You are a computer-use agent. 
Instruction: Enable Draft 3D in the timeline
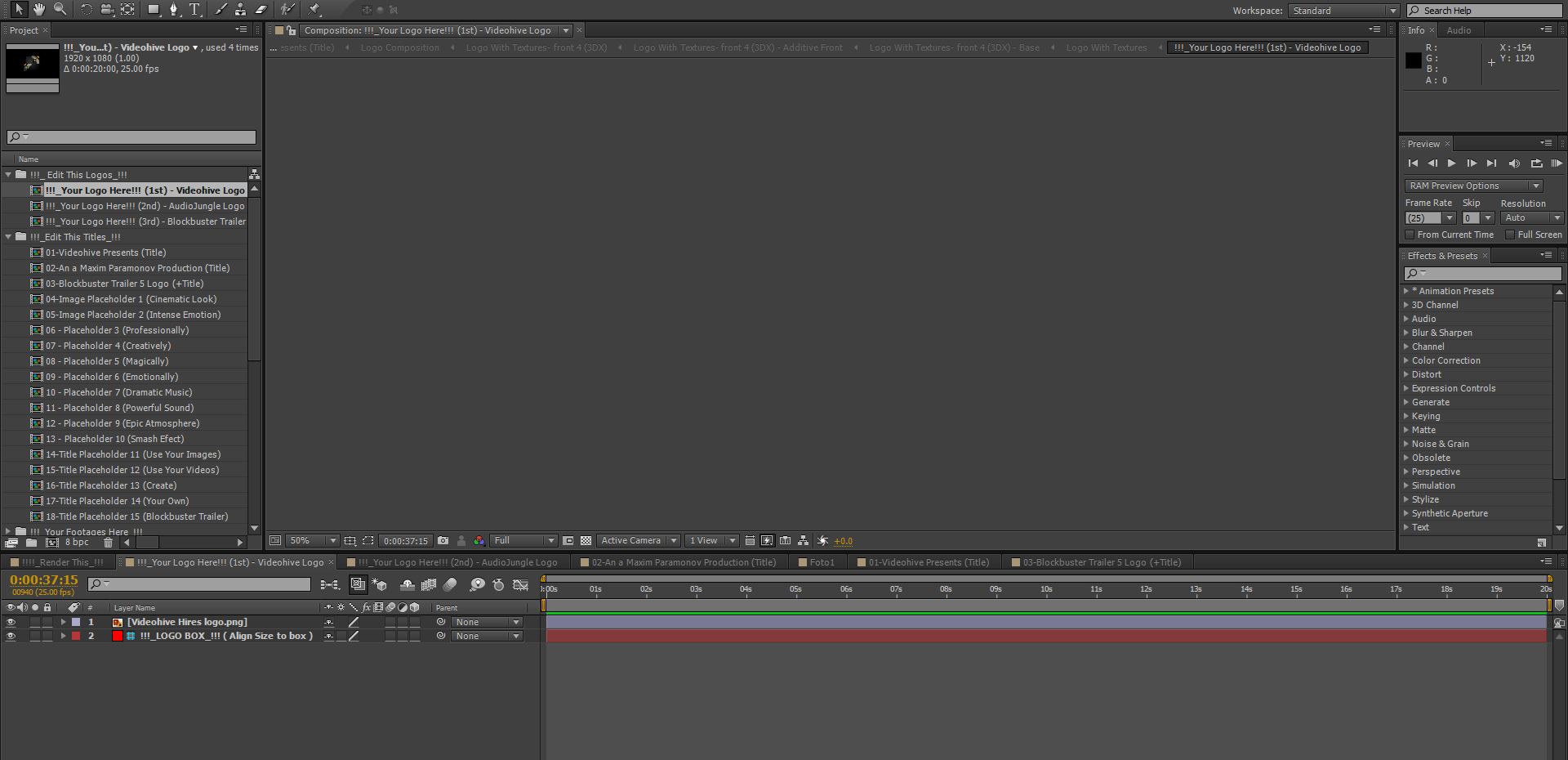coord(380,584)
